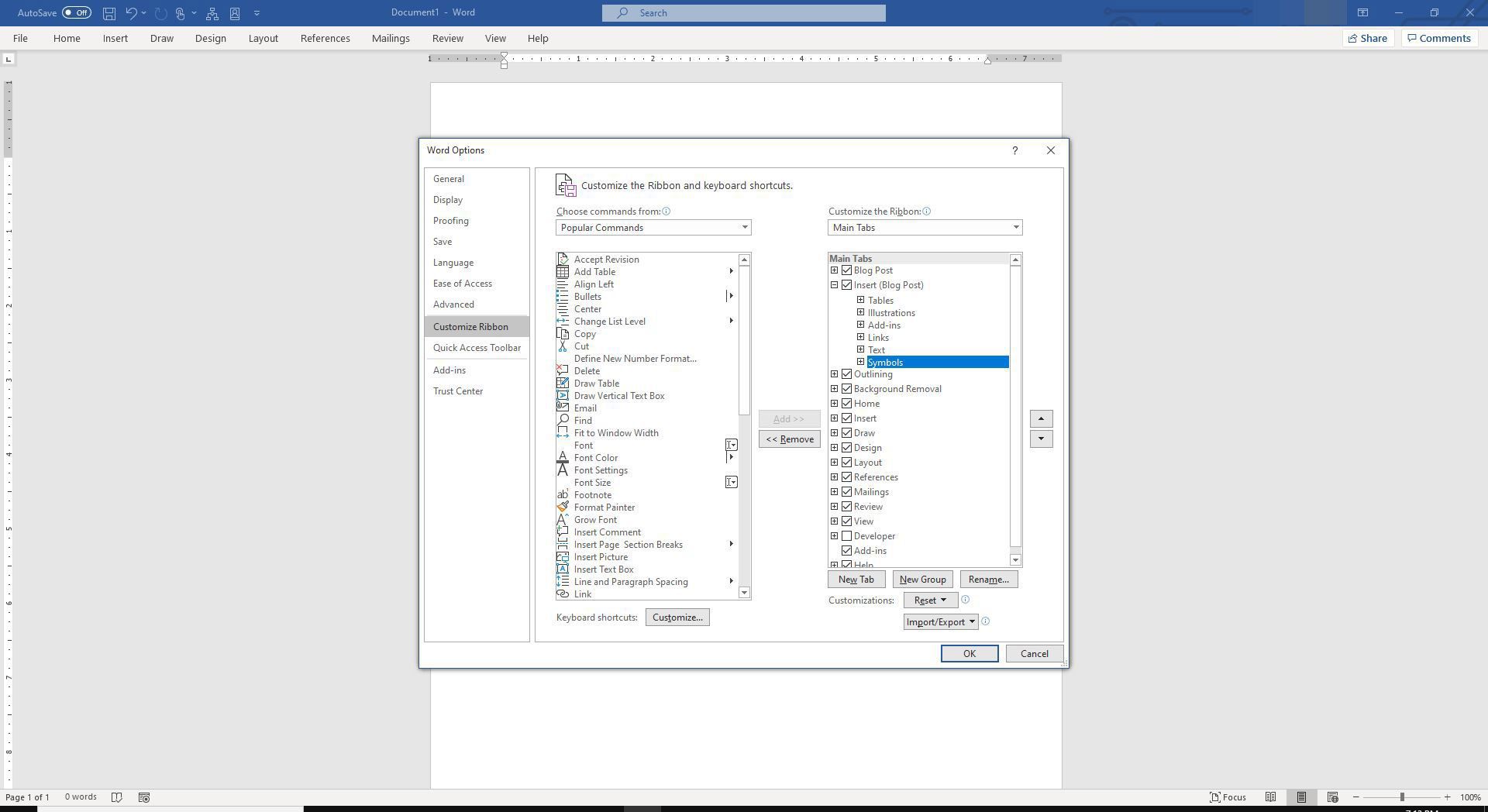Uncheck the Home tab checkbox
Viewport: 1488px width, 812px height.
pos(846,404)
